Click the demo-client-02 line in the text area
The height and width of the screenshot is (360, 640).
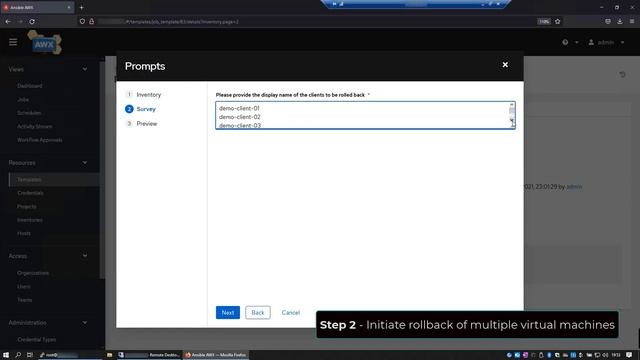coord(240,117)
